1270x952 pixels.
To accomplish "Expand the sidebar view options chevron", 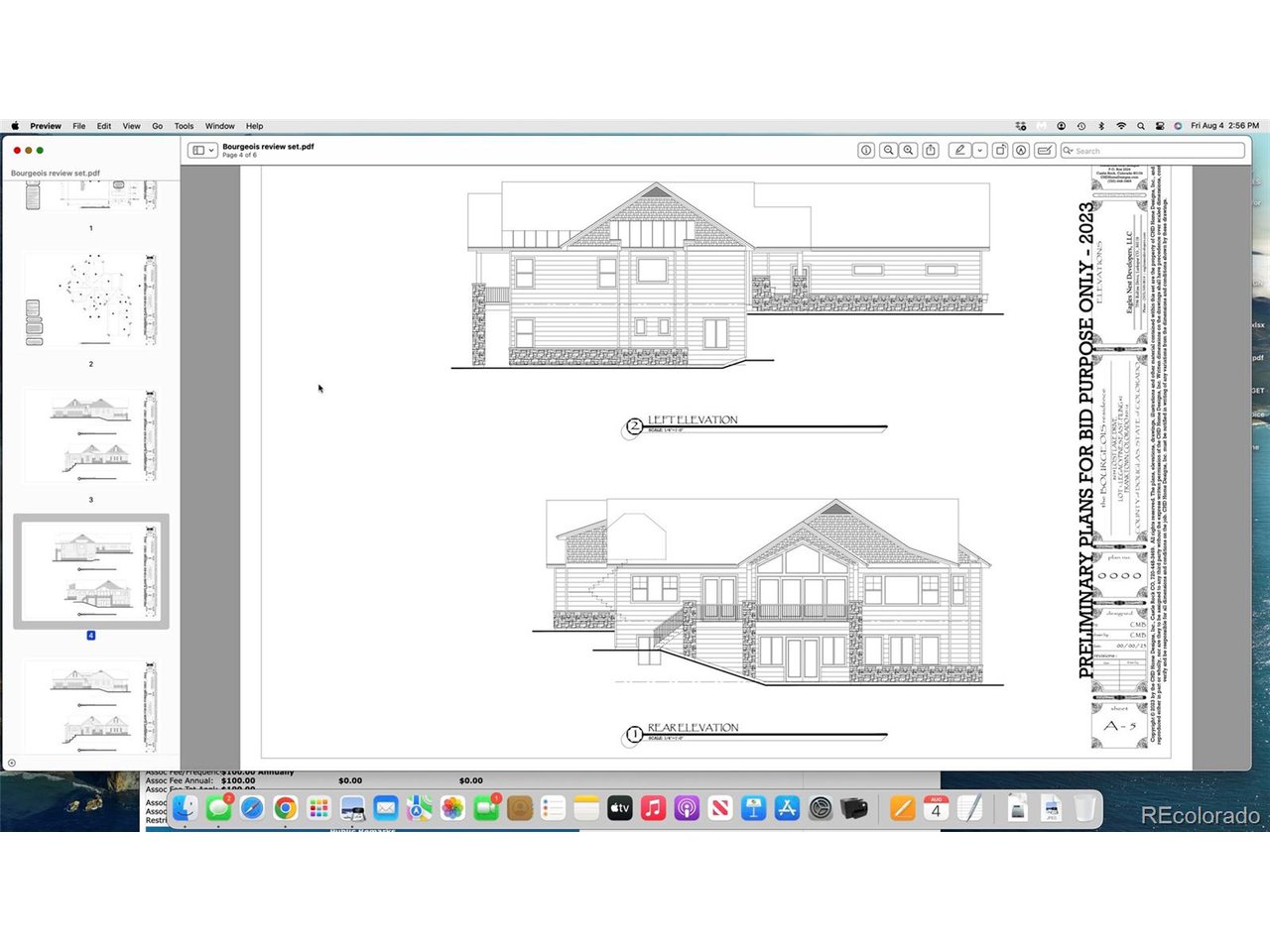I will click(211, 151).
